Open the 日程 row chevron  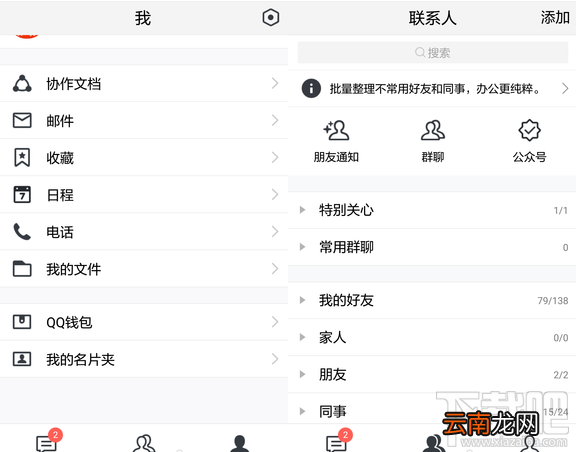click(x=275, y=194)
